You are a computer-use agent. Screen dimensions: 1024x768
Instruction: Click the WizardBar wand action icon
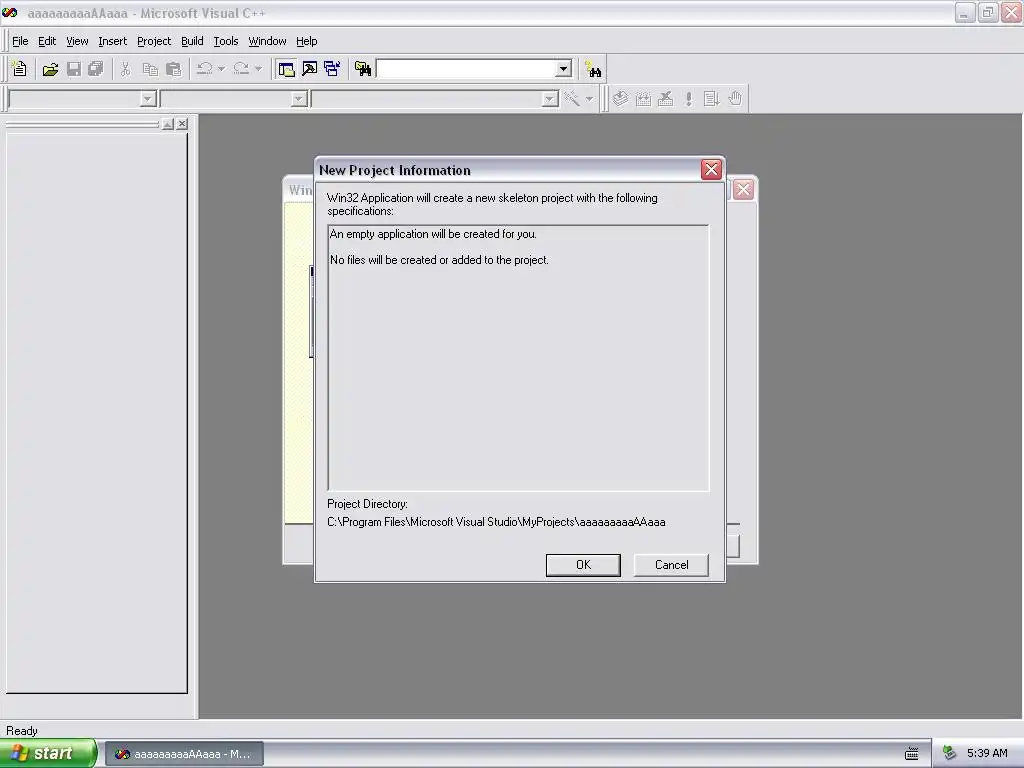pyautogui.click(x=572, y=99)
